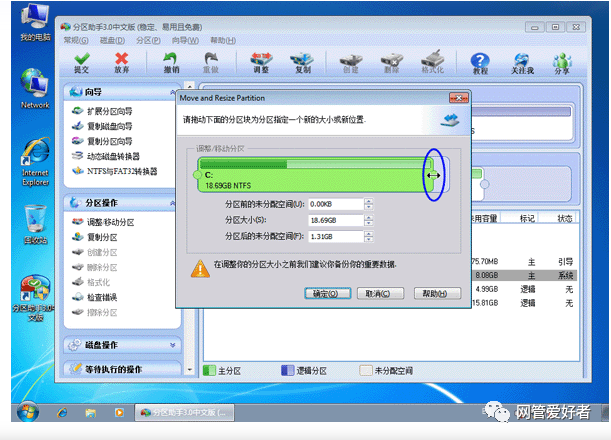Click the 放弃 (Discard) red X icon

pyautogui.click(x=121, y=63)
